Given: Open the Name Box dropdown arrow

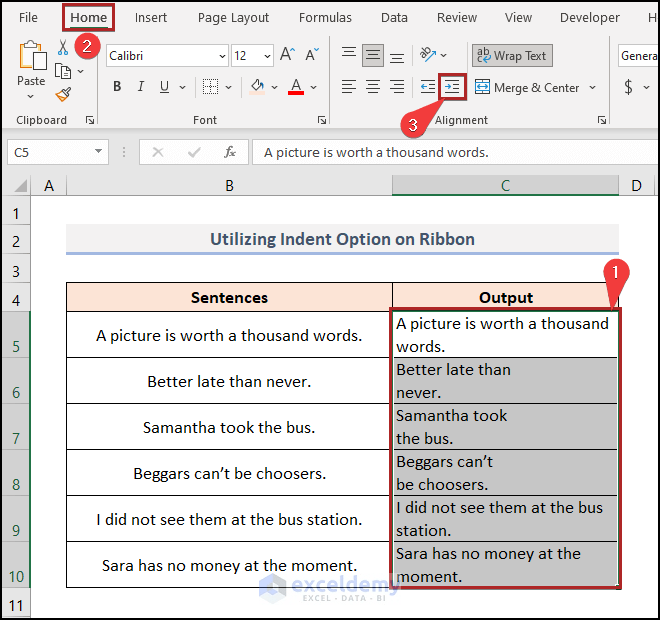Looking at the screenshot, I should (x=98, y=151).
